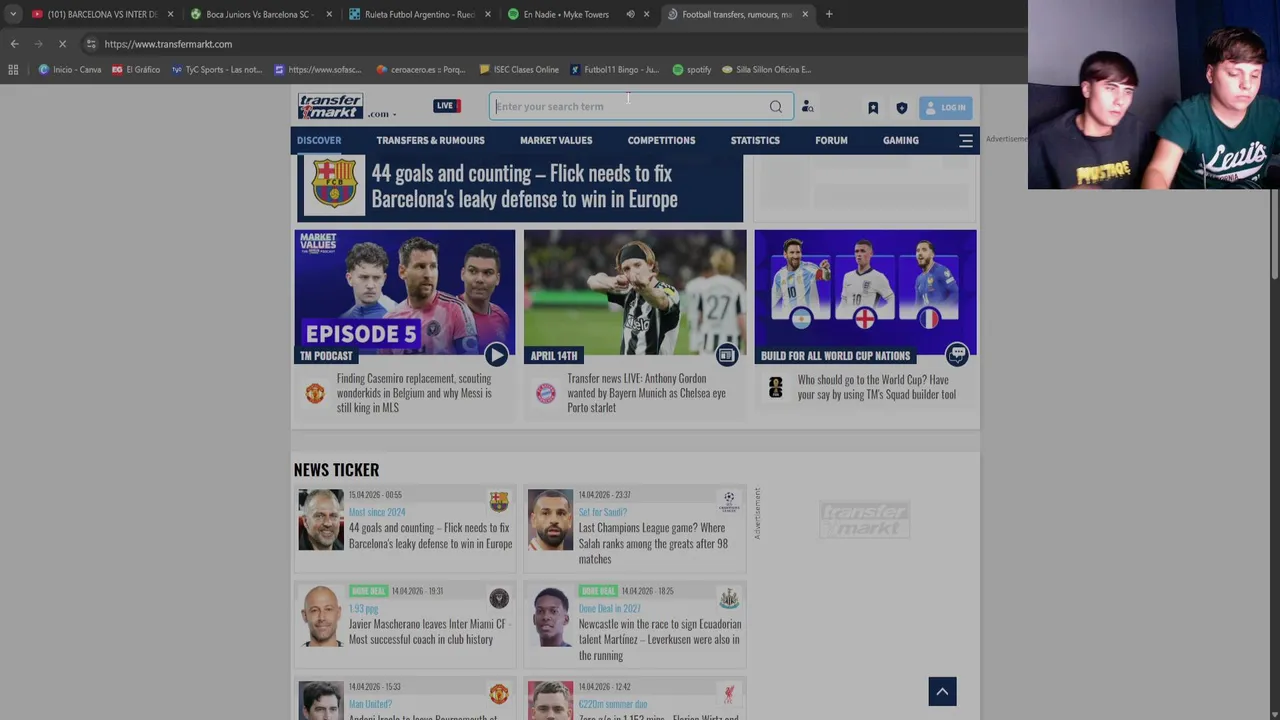The height and width of the screenshot is (720, 1280).
Task: Click the Newcastle crest on Done Deal story
Action: click(x=729, y=598)
